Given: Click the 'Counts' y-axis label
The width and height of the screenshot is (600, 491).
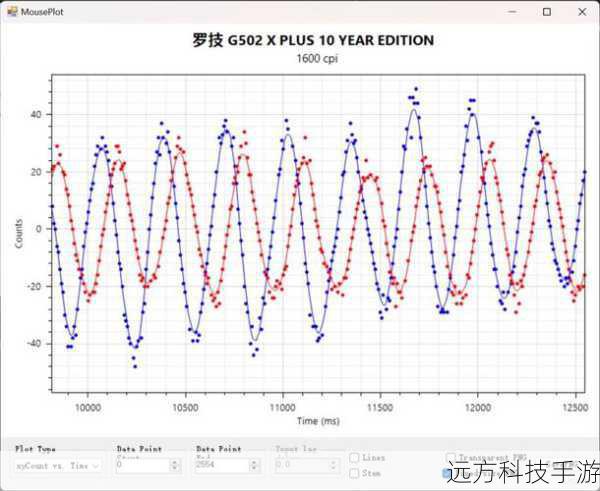Looking at the screenshot, I should [19, 233].
